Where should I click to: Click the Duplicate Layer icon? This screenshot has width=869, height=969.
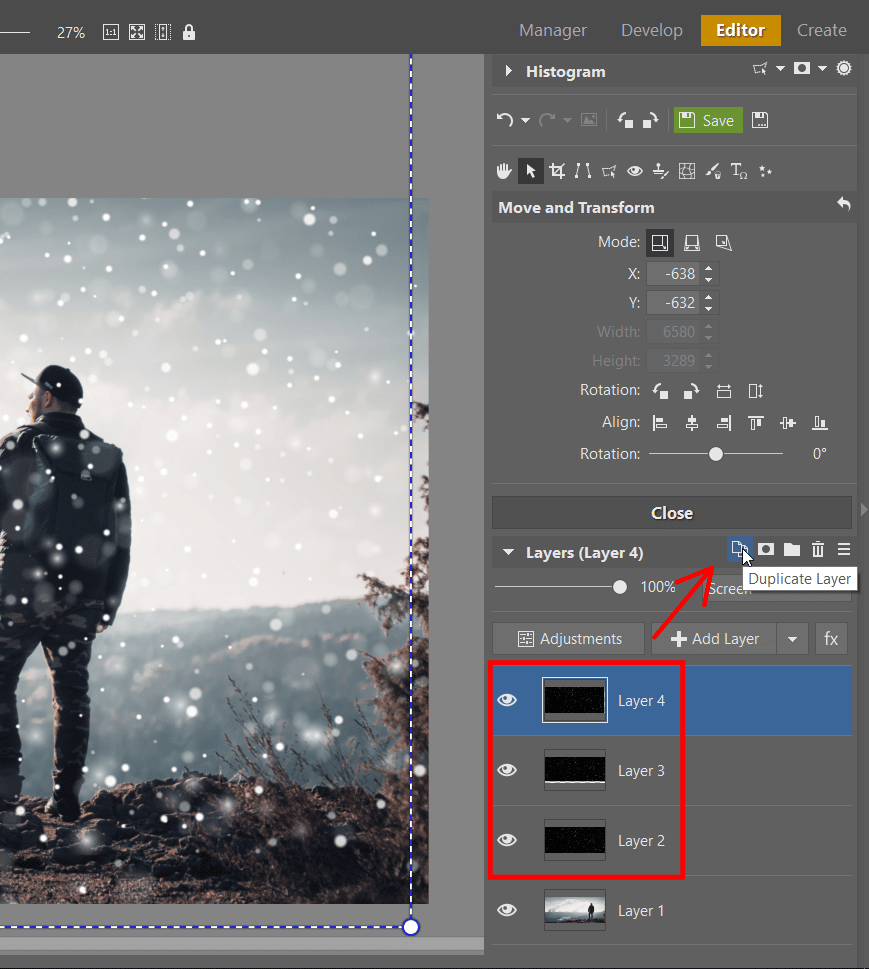(739, 549)
